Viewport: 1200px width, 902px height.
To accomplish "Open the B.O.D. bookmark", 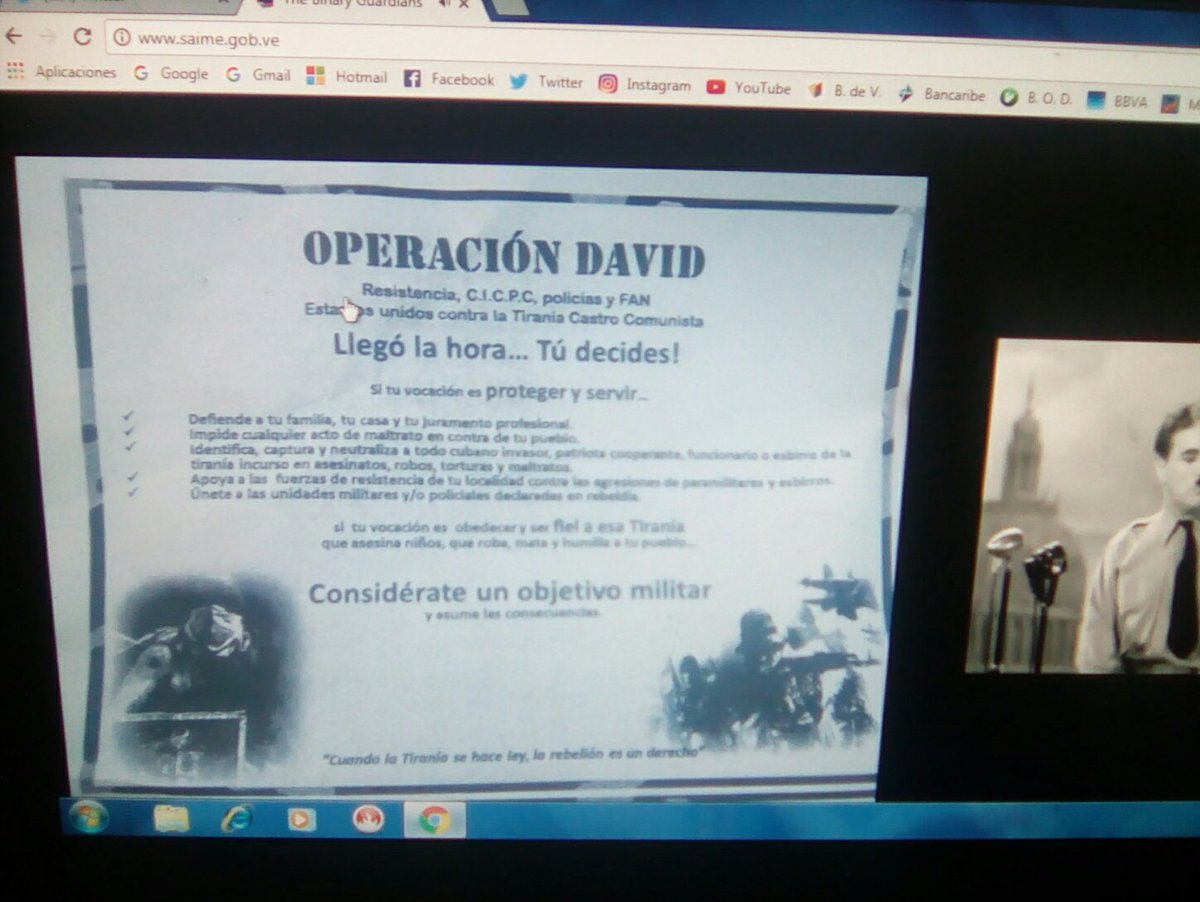I will coord(1037,97).
